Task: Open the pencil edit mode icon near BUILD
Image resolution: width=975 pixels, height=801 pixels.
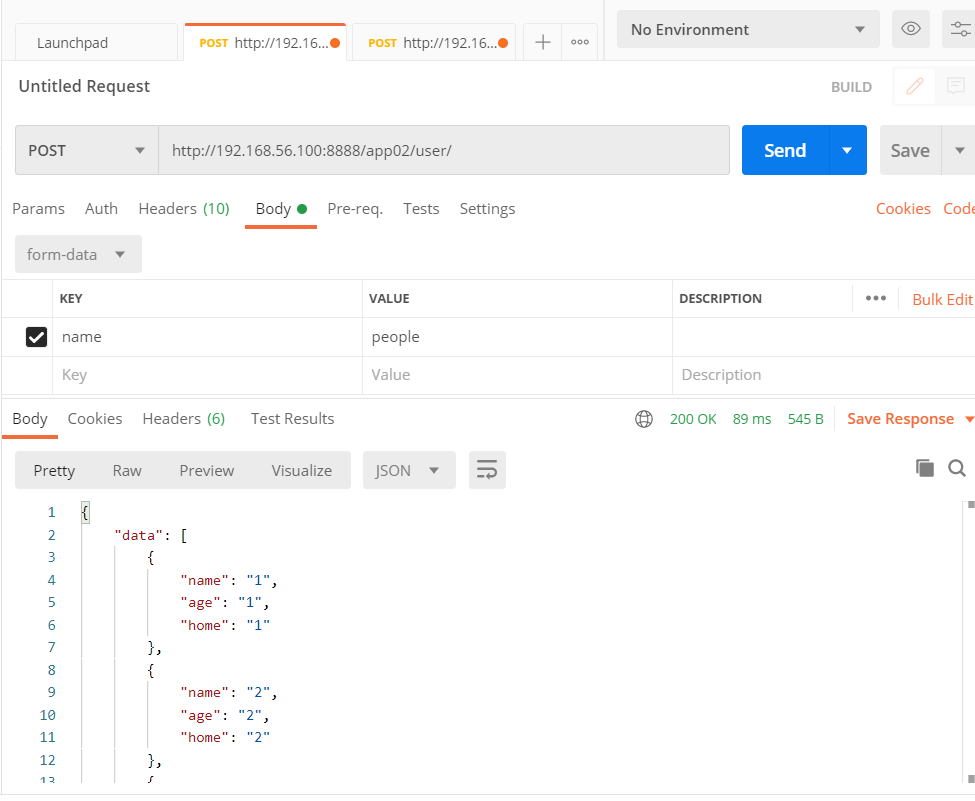Action: (914, 87)
